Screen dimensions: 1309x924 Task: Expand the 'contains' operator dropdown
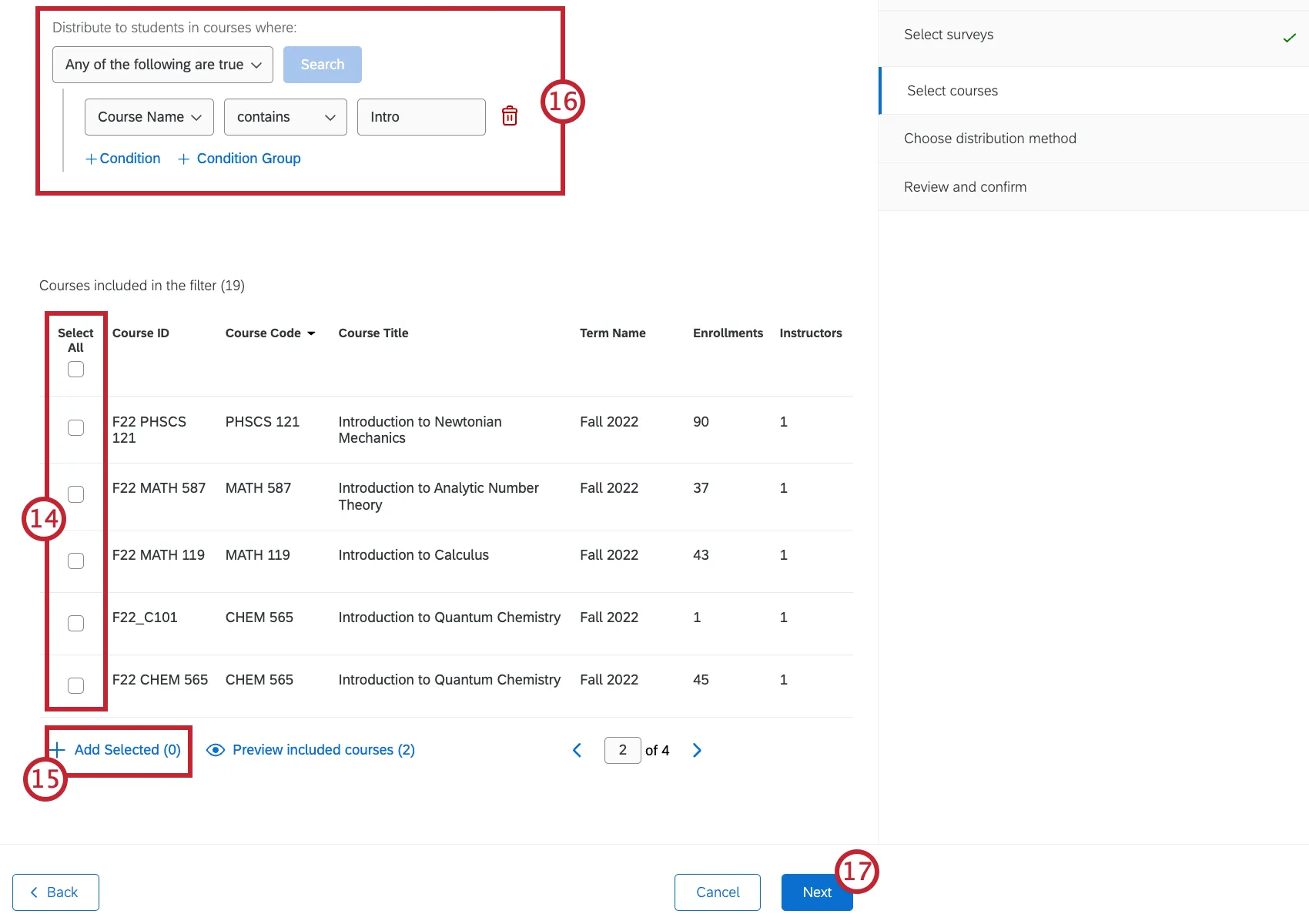(x=285, y=116)
